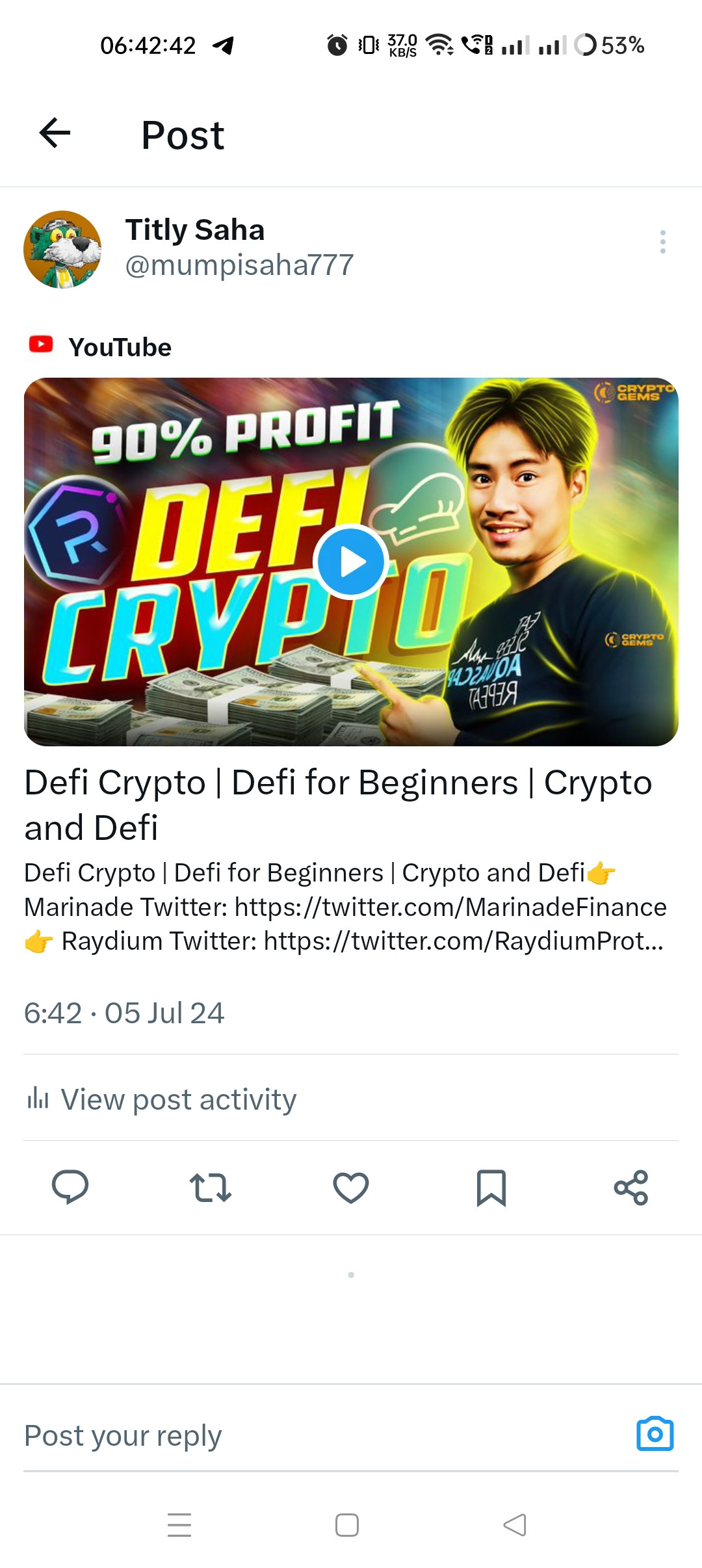Open the three-dot post options menu

(662, 242)
